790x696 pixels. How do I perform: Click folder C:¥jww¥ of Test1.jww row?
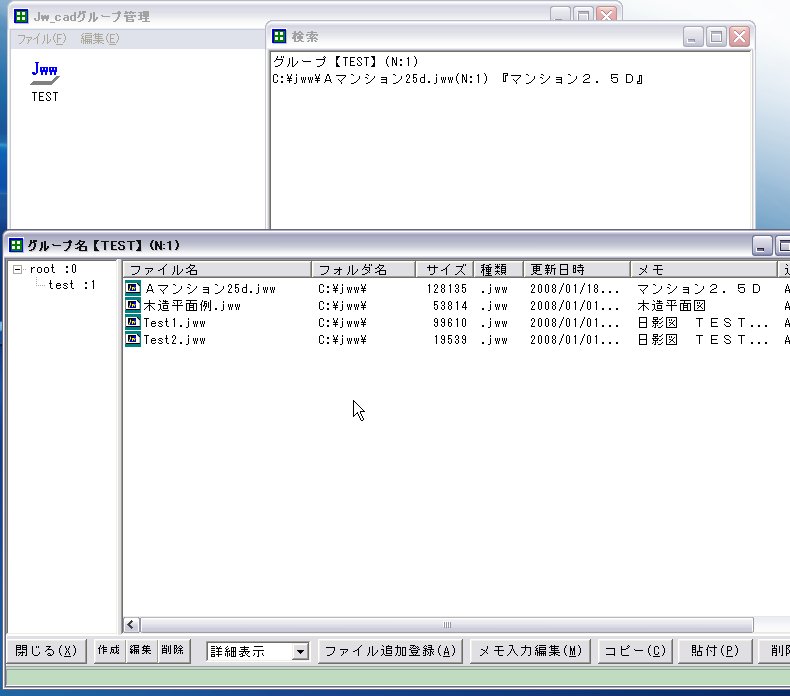coord(342,323)
